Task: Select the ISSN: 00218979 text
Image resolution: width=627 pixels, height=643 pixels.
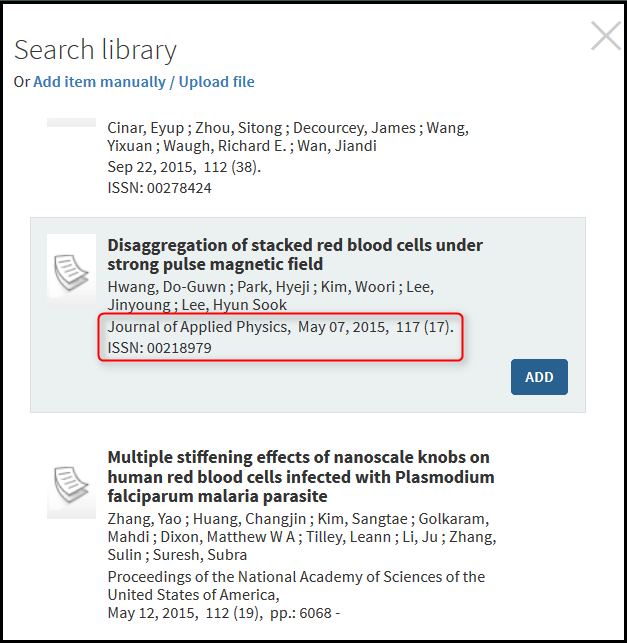Action: click(159, 347)
